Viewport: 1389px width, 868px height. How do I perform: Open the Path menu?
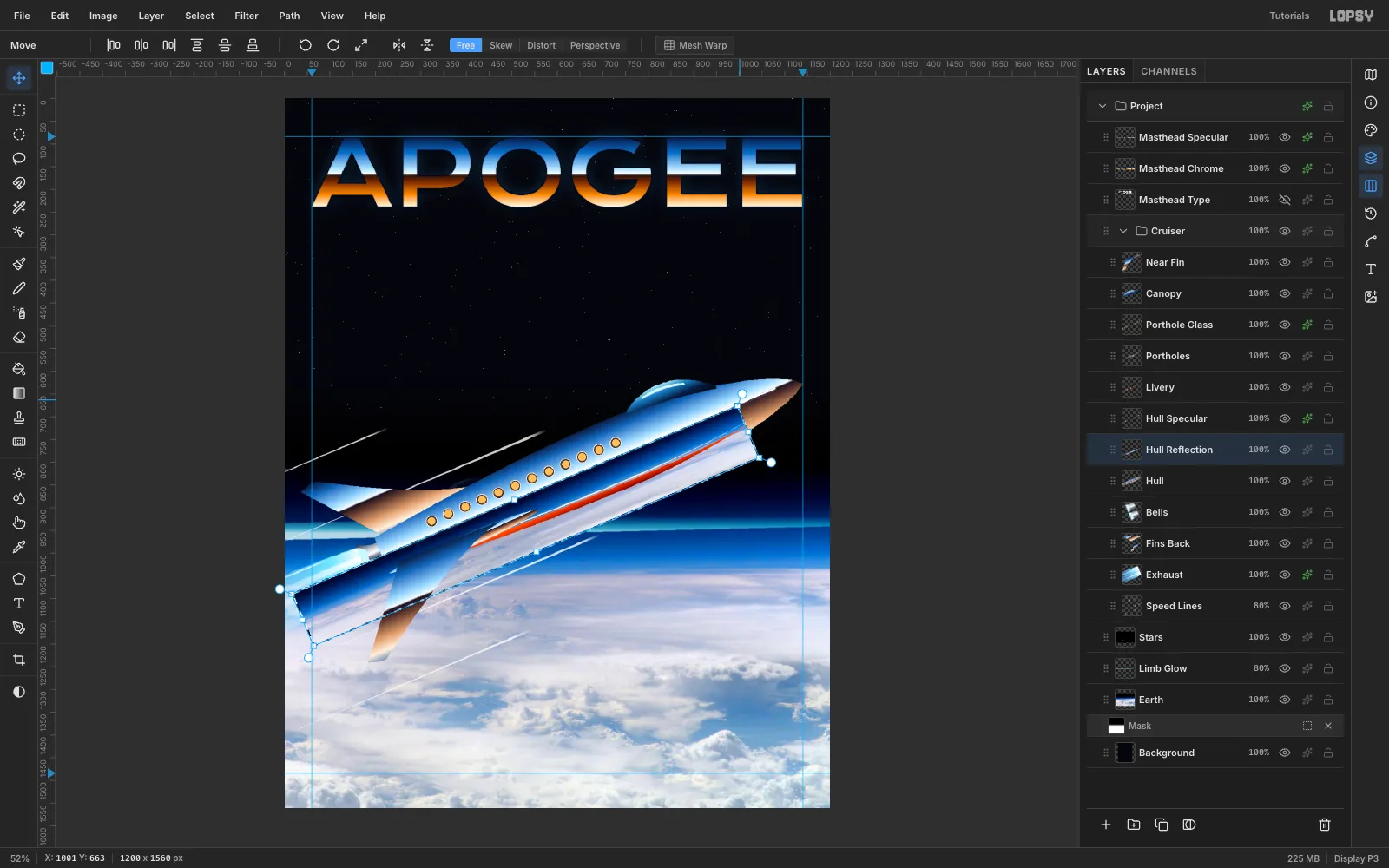(289, 16)
